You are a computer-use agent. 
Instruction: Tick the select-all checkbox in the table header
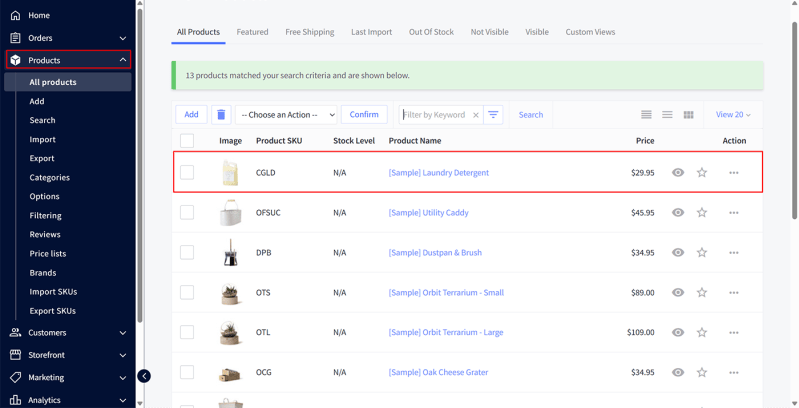187,141
